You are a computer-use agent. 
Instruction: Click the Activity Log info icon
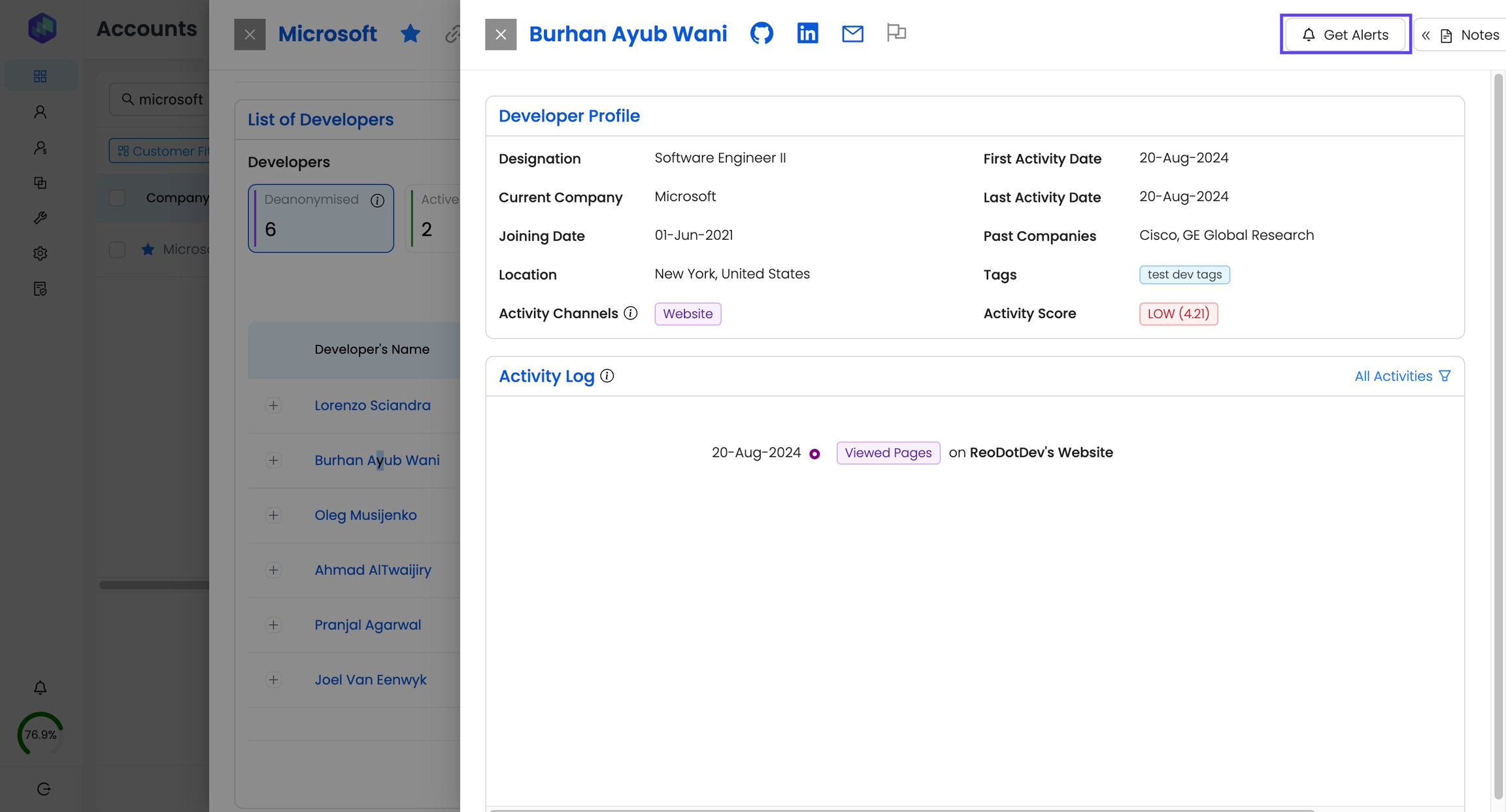click(607, 376)
